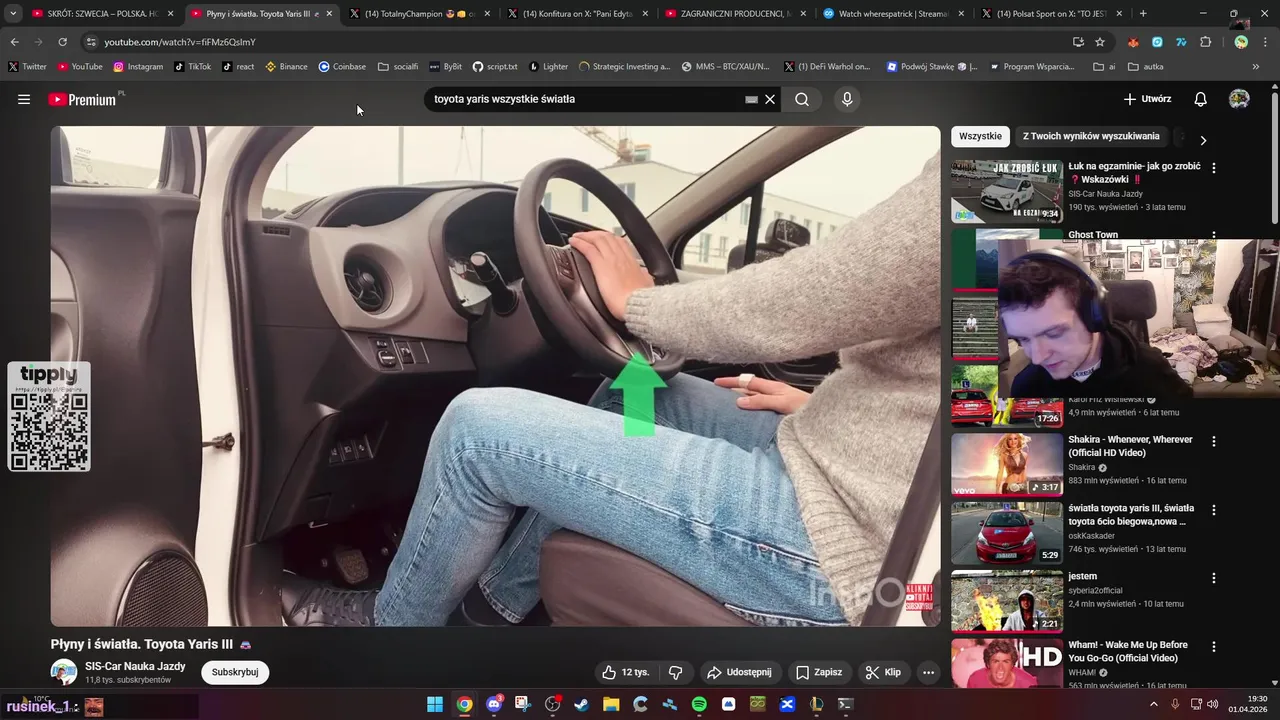Image resolution: width=1280 pixels, height=720 pixels.
Task: Open the socialfi bookmarks folder
Action: click(398, 67)
